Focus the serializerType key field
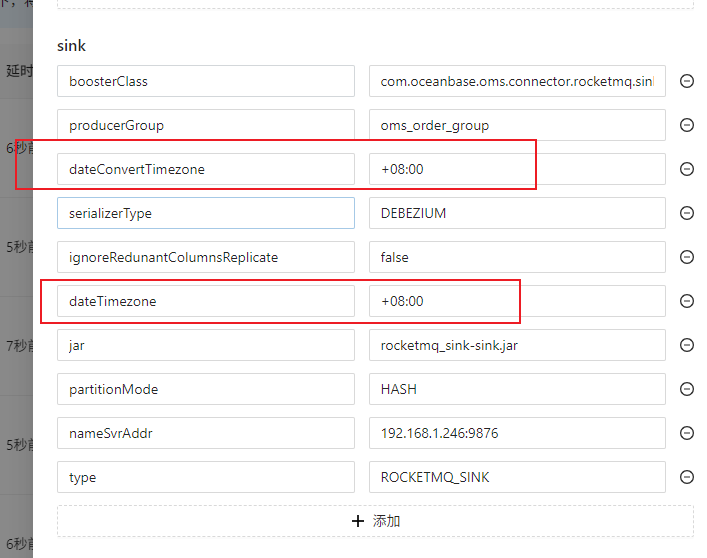707x558 pixels. pos(205,213)
